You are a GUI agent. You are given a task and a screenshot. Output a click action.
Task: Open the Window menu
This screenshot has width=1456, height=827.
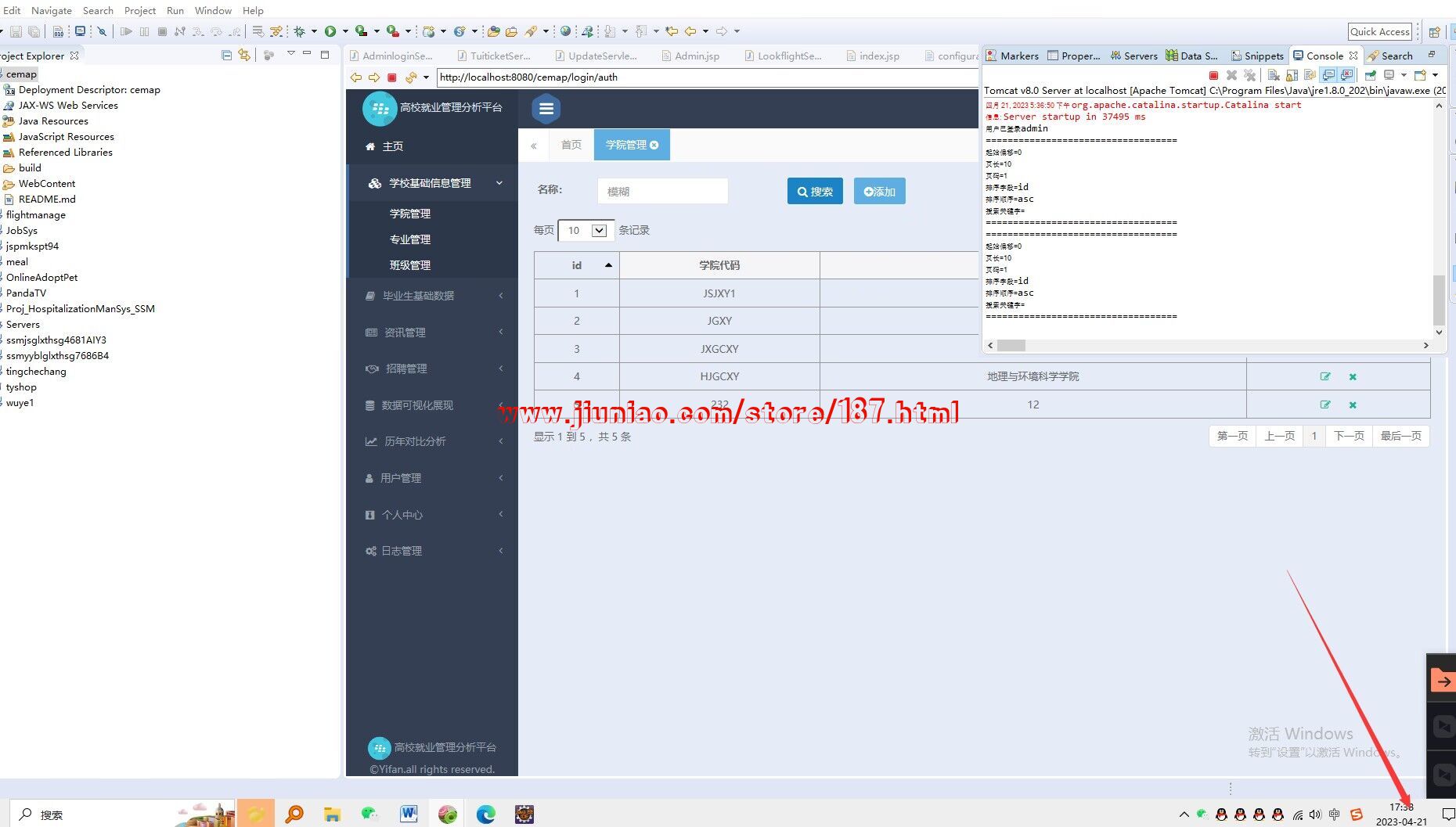pos(213,10)
